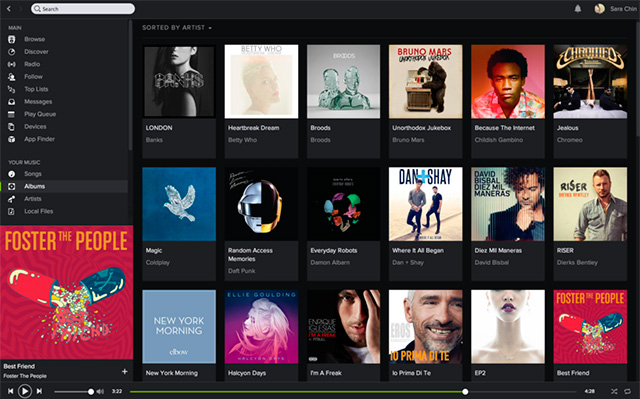Open Where It All Began album cover
The image size is (640, 399).
coord(426,204)
